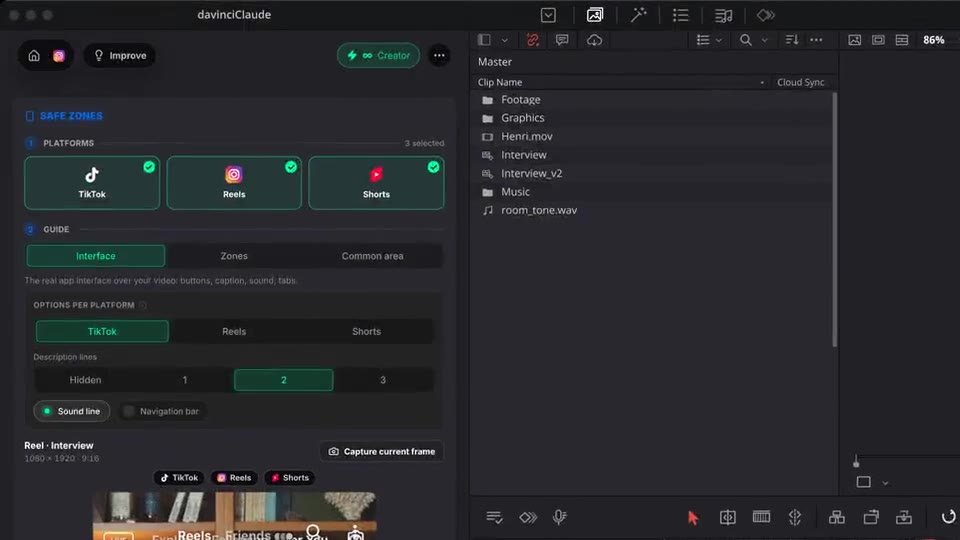The width and height of the screenshot is (960, 540).
Task: Open the home icon in plugin header
Action: tap(34, 56)
